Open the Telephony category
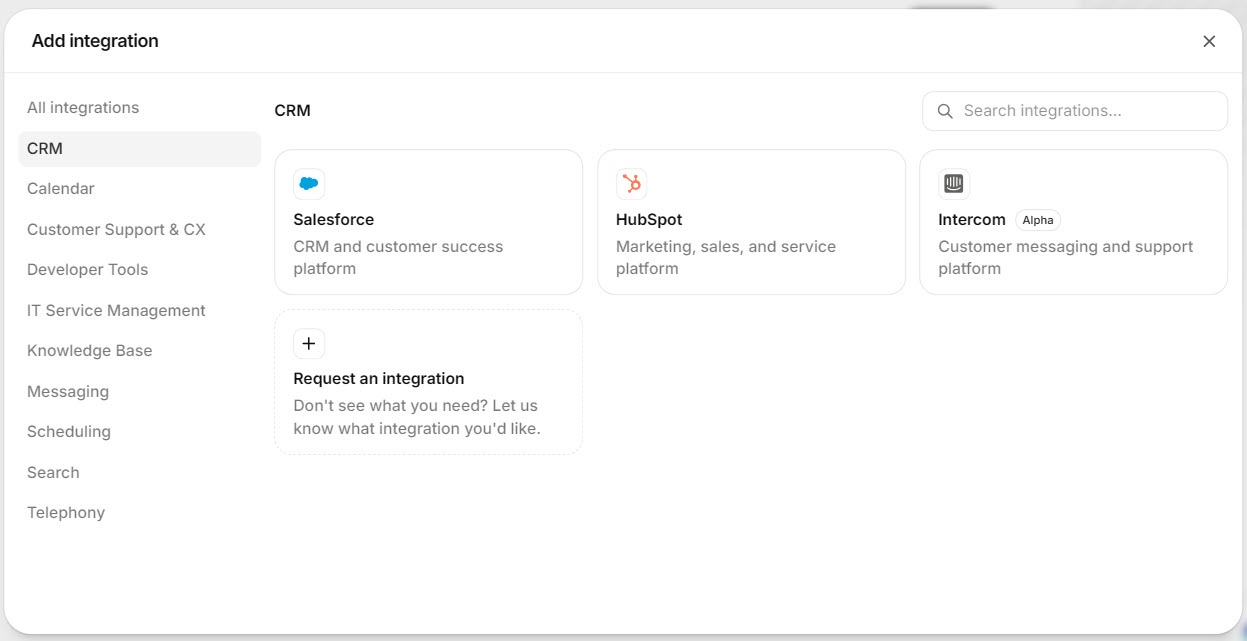Viewport: 1247px width, 641px height. pyautogui.click(x=139, y=513)
